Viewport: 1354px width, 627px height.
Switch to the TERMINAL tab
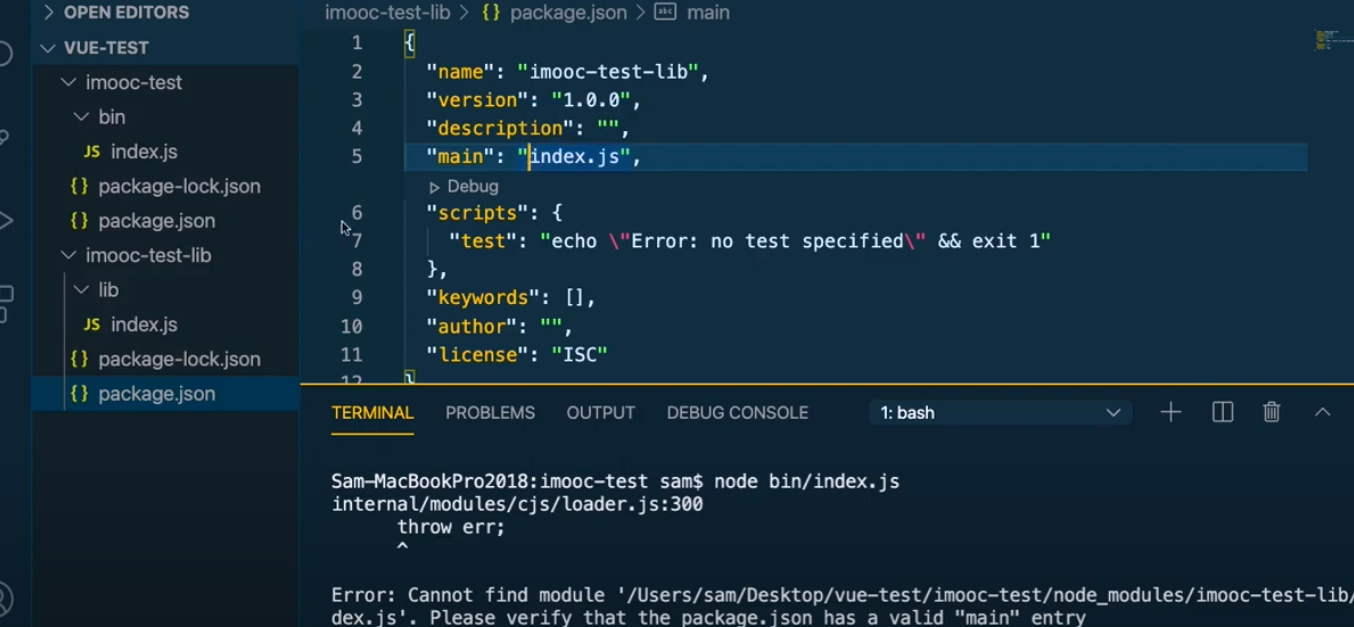point(373,413)
